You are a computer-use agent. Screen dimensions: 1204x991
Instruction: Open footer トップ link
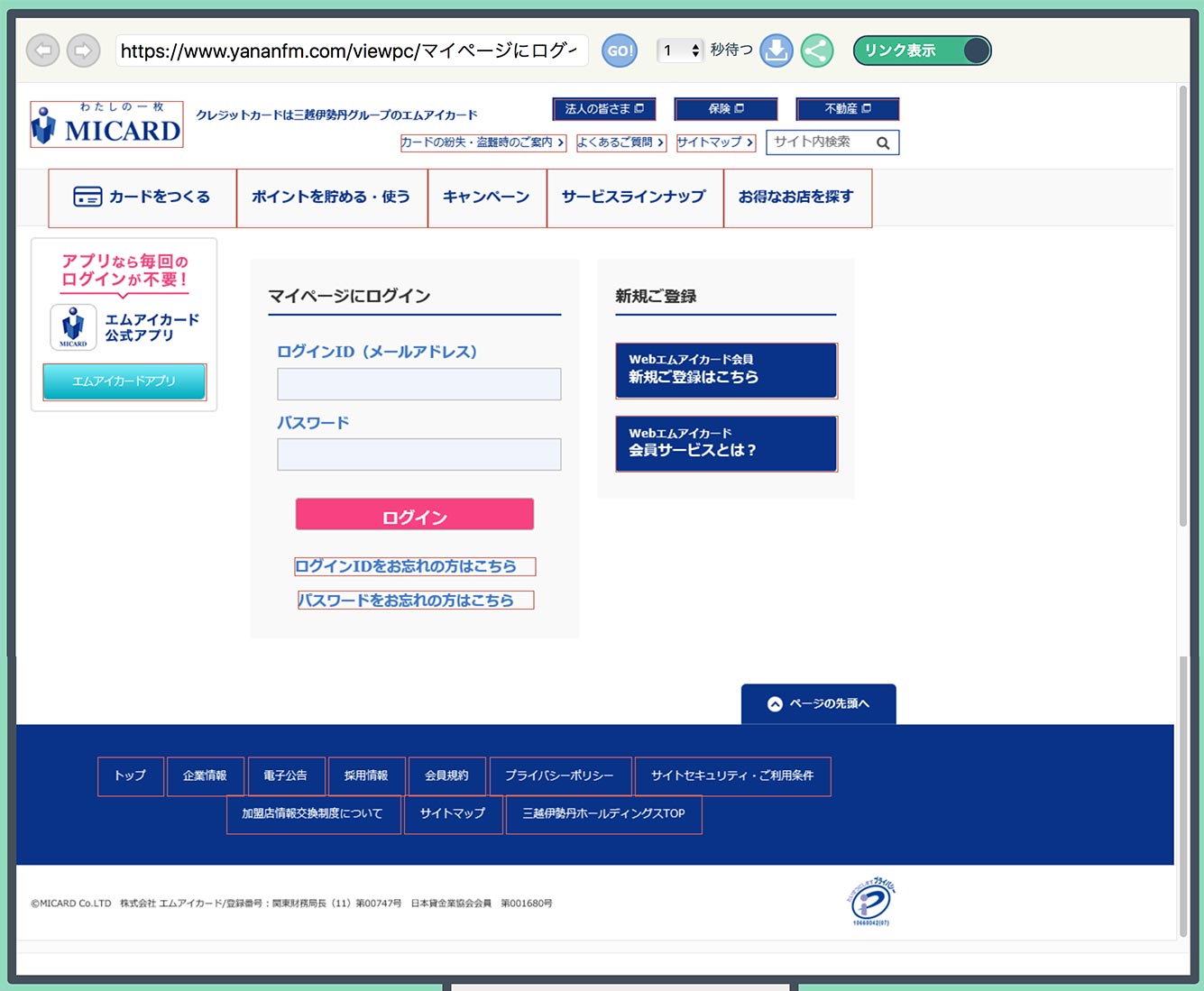[131, 776]
